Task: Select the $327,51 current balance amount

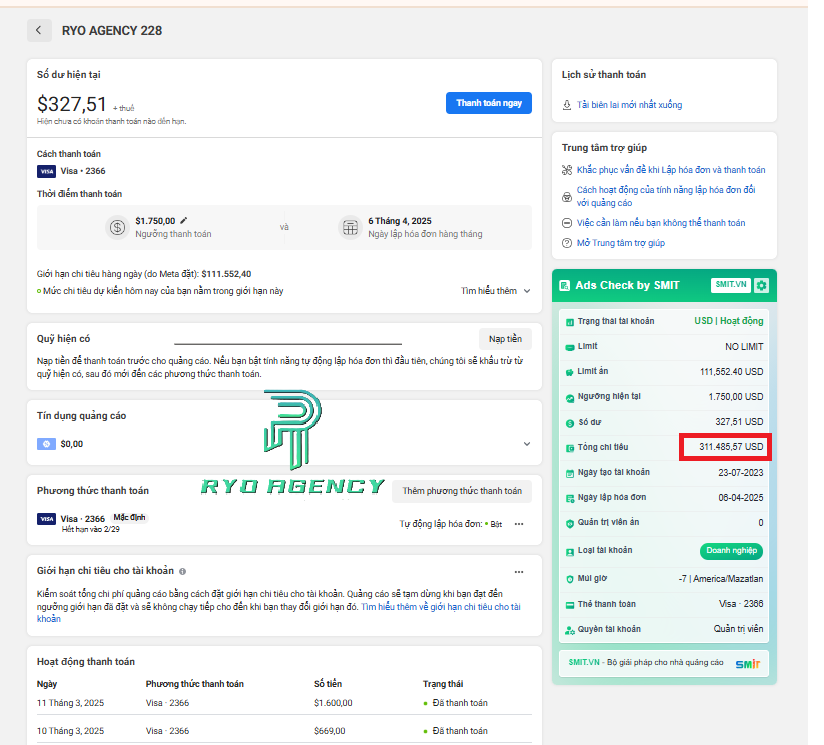Action: point(71,104)
